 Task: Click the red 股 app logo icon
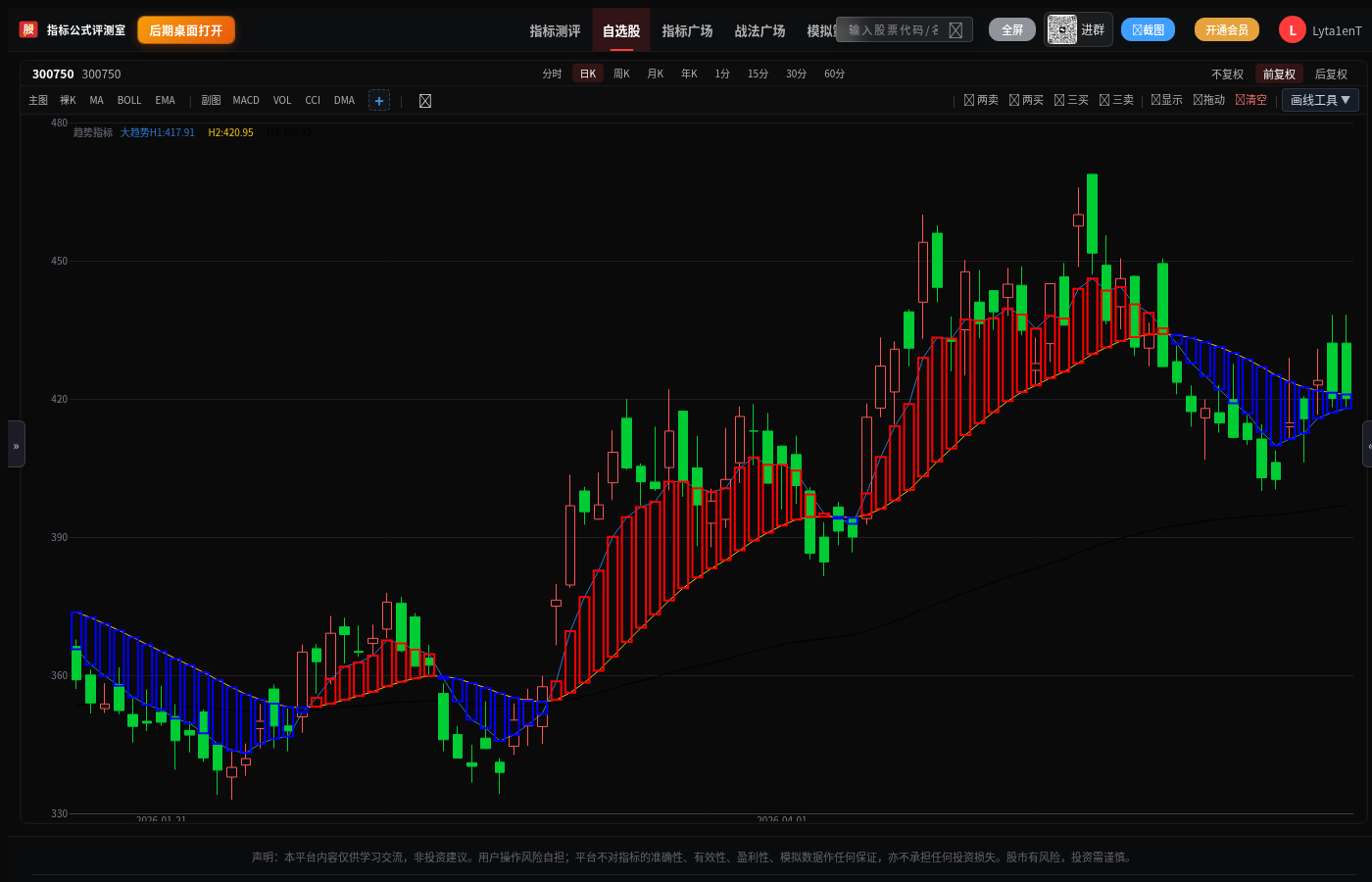28,30
